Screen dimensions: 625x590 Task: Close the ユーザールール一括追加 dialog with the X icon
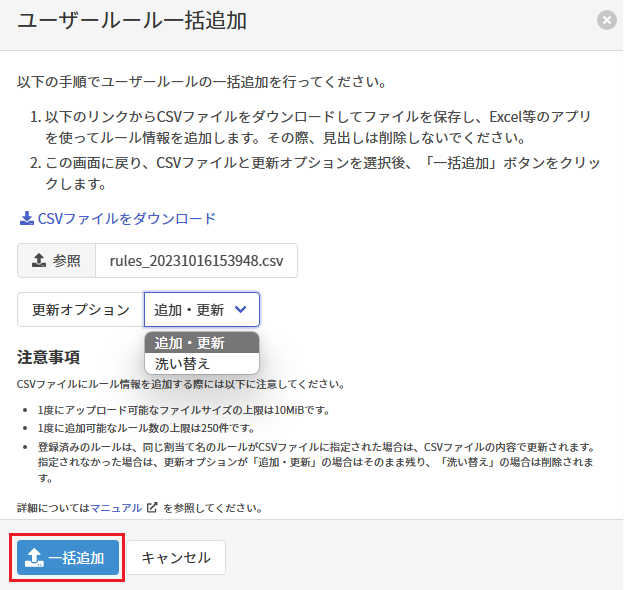(605, 20)
